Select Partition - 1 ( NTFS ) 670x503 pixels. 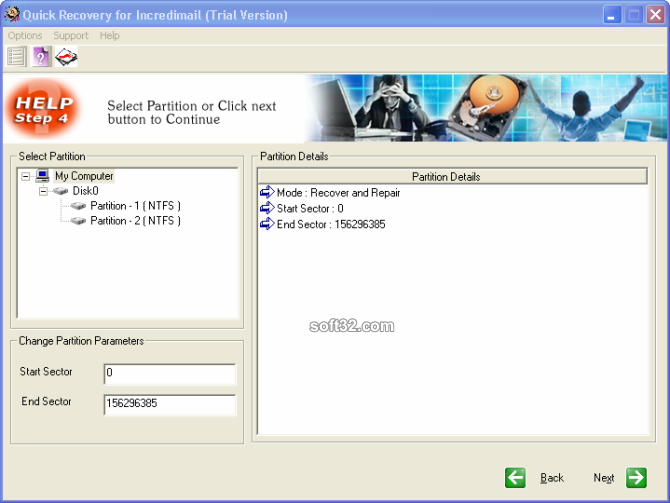point(135,206)
